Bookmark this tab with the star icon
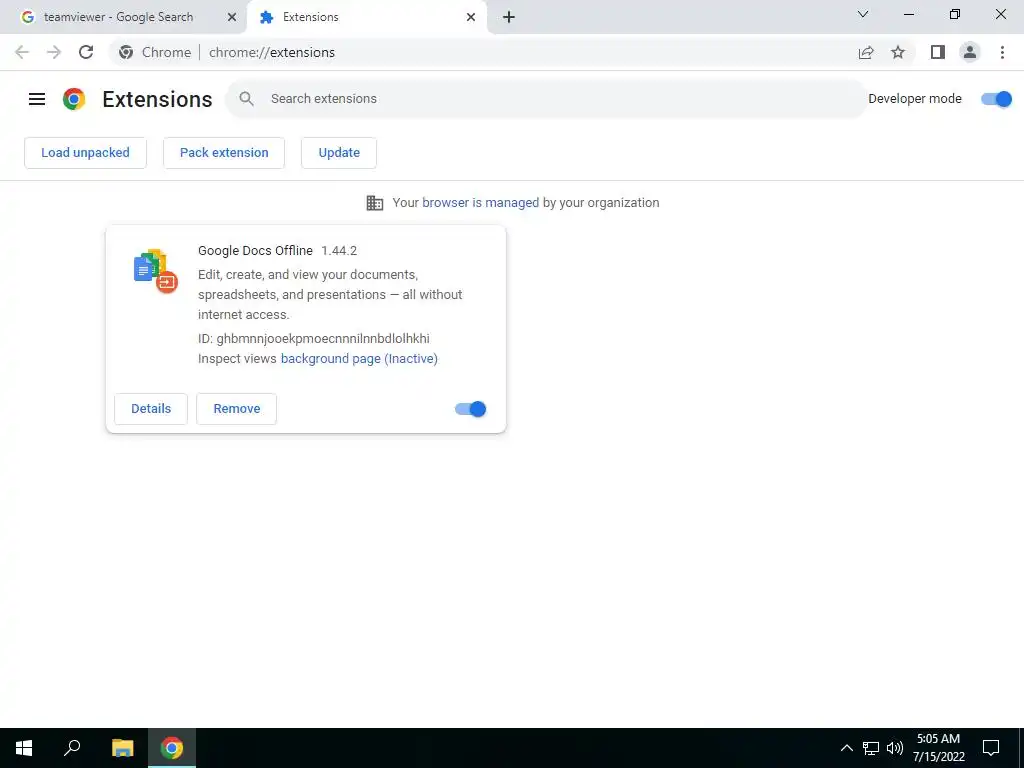1024x768 pixels. pyautogui.click(x=898, y=52)
